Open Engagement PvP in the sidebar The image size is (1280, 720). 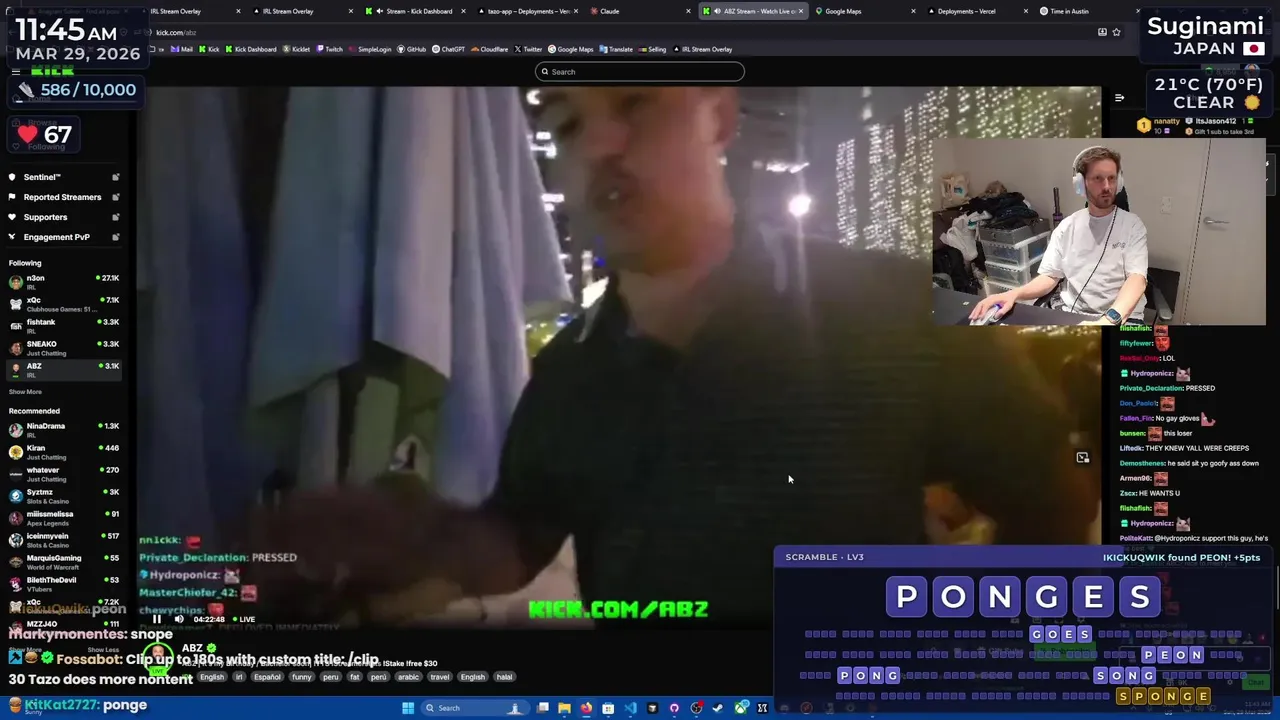[x=64, y=237]
